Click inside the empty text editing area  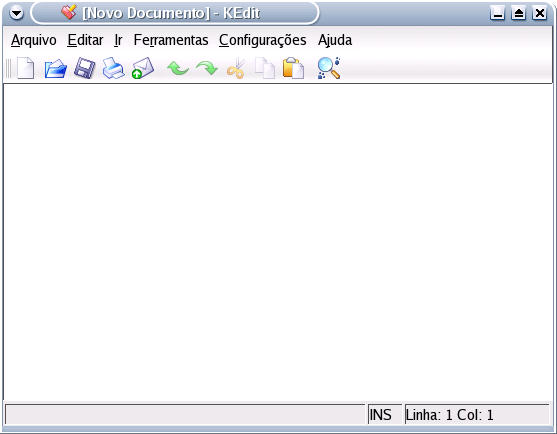pos(278,243)
